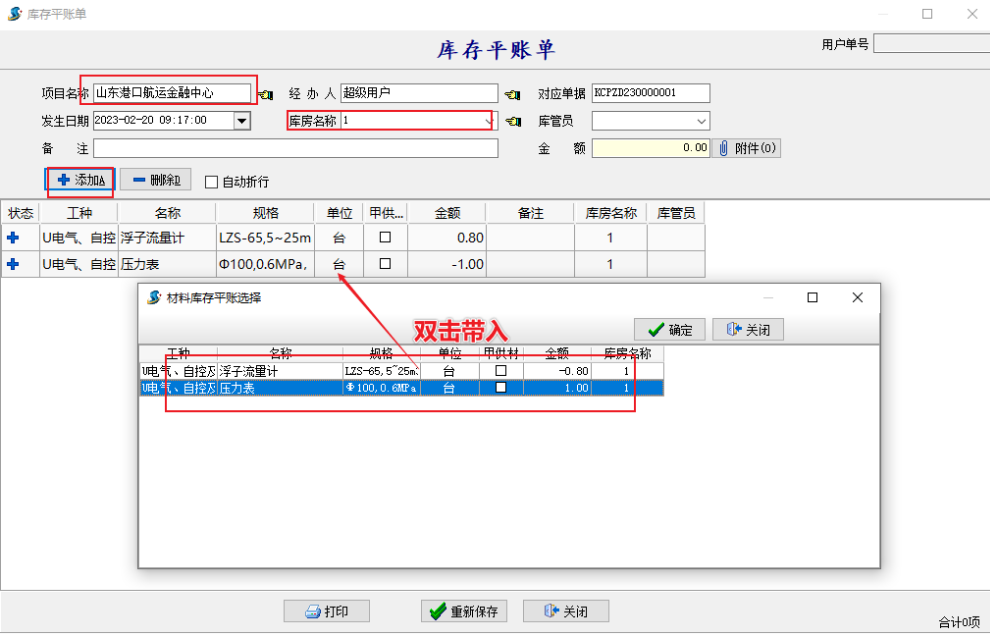Viewport: 990px width, 634px height.
Task: Click the plus status icon on 浮子流量计 row
Action: (x=14, y=238)
